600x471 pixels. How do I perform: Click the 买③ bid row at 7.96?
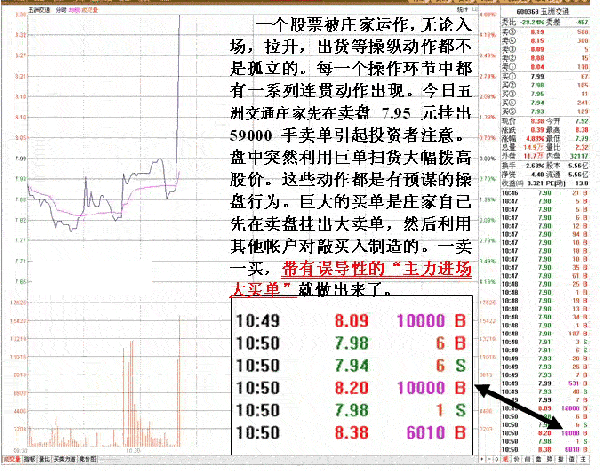[x=545, y=94]
